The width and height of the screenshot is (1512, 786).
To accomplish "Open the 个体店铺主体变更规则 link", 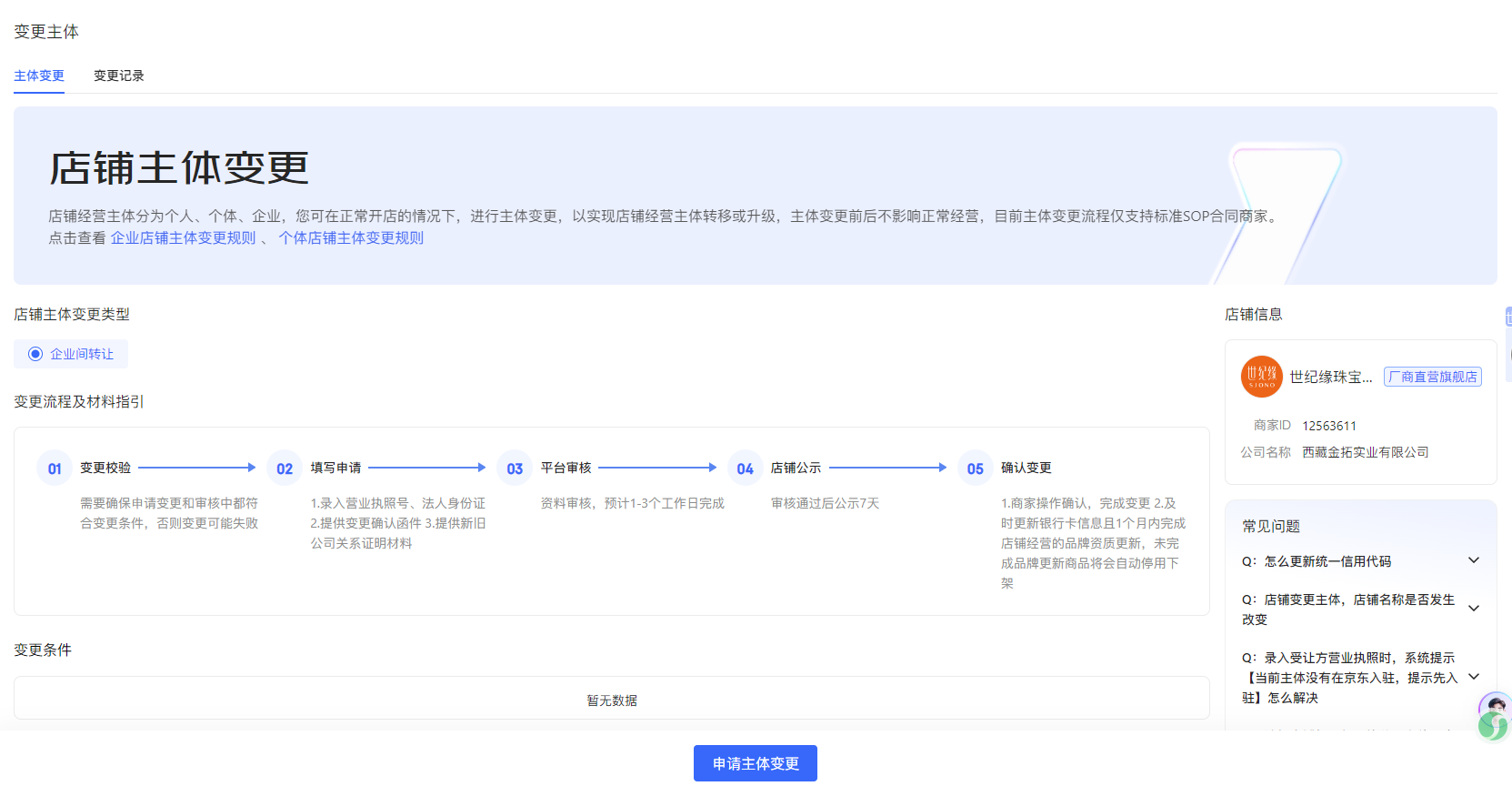I will (351, 238).
